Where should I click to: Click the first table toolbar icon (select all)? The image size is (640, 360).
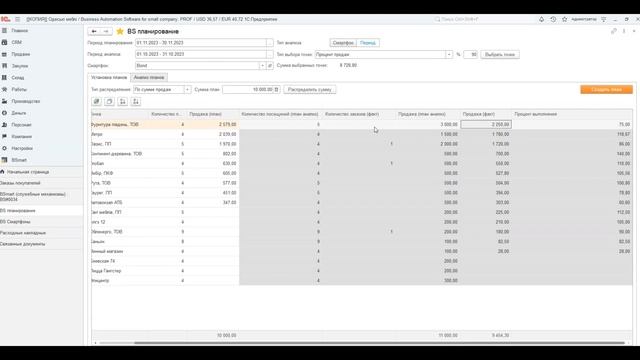(x=96, y=101)
